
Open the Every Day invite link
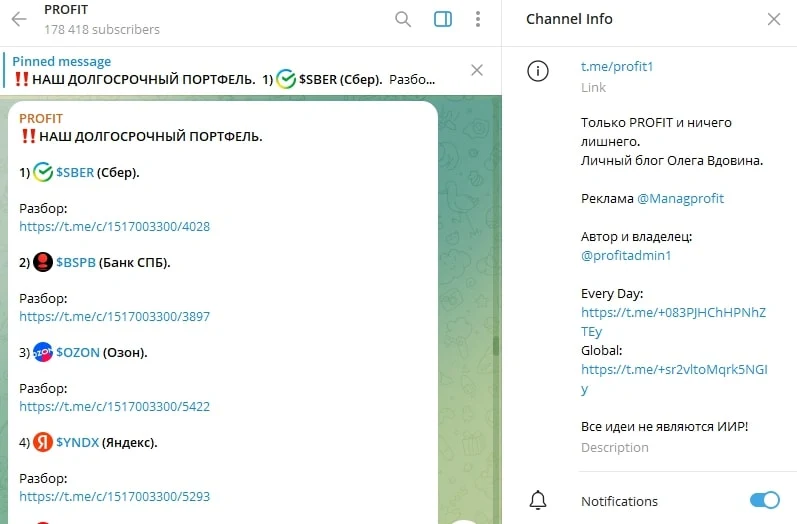click(x=673, y=322)
